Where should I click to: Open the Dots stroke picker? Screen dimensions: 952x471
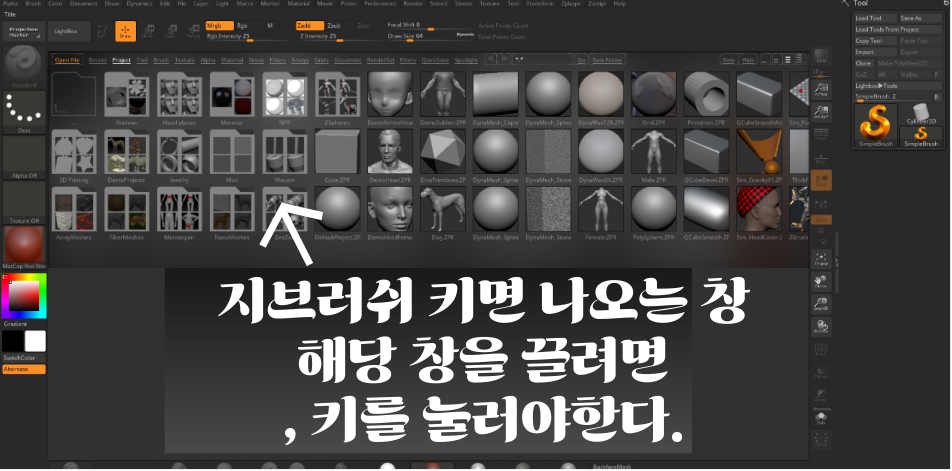[x=24, y=112]
